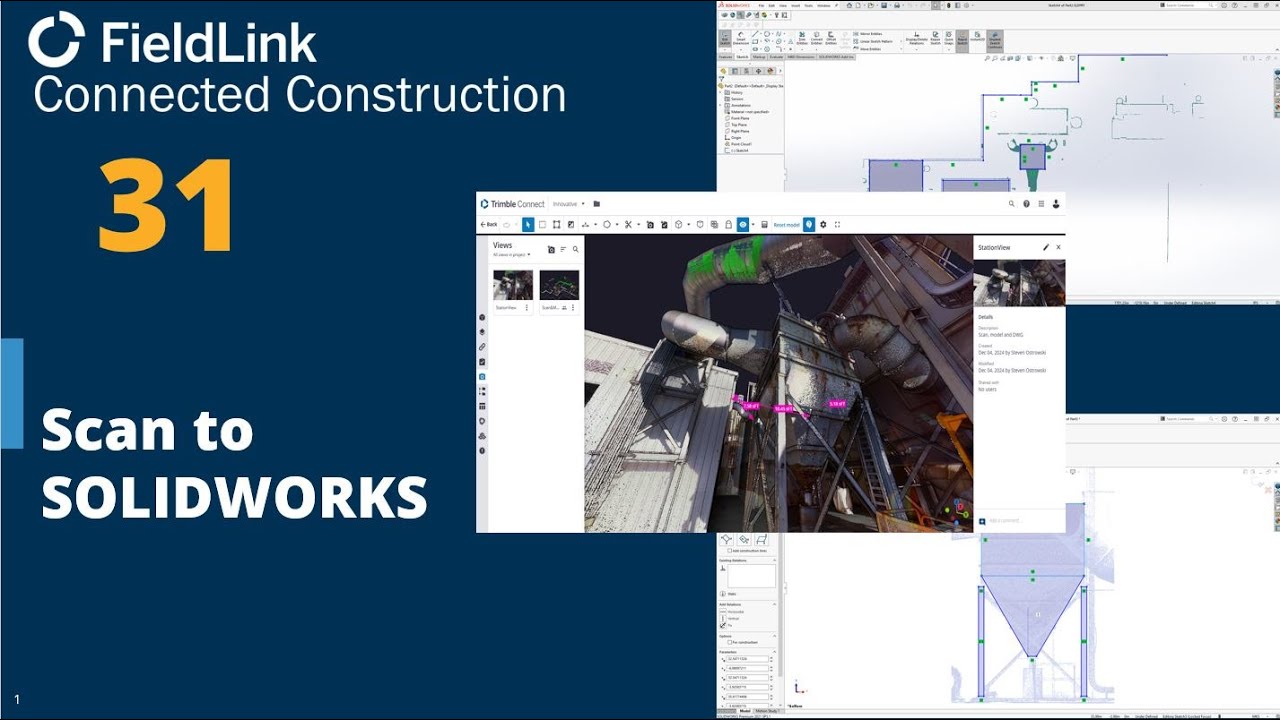Toggle Instant2D in SOLIDWORKS ribbon
This screenshot has width=1280, height=720.
coord(977,36)
